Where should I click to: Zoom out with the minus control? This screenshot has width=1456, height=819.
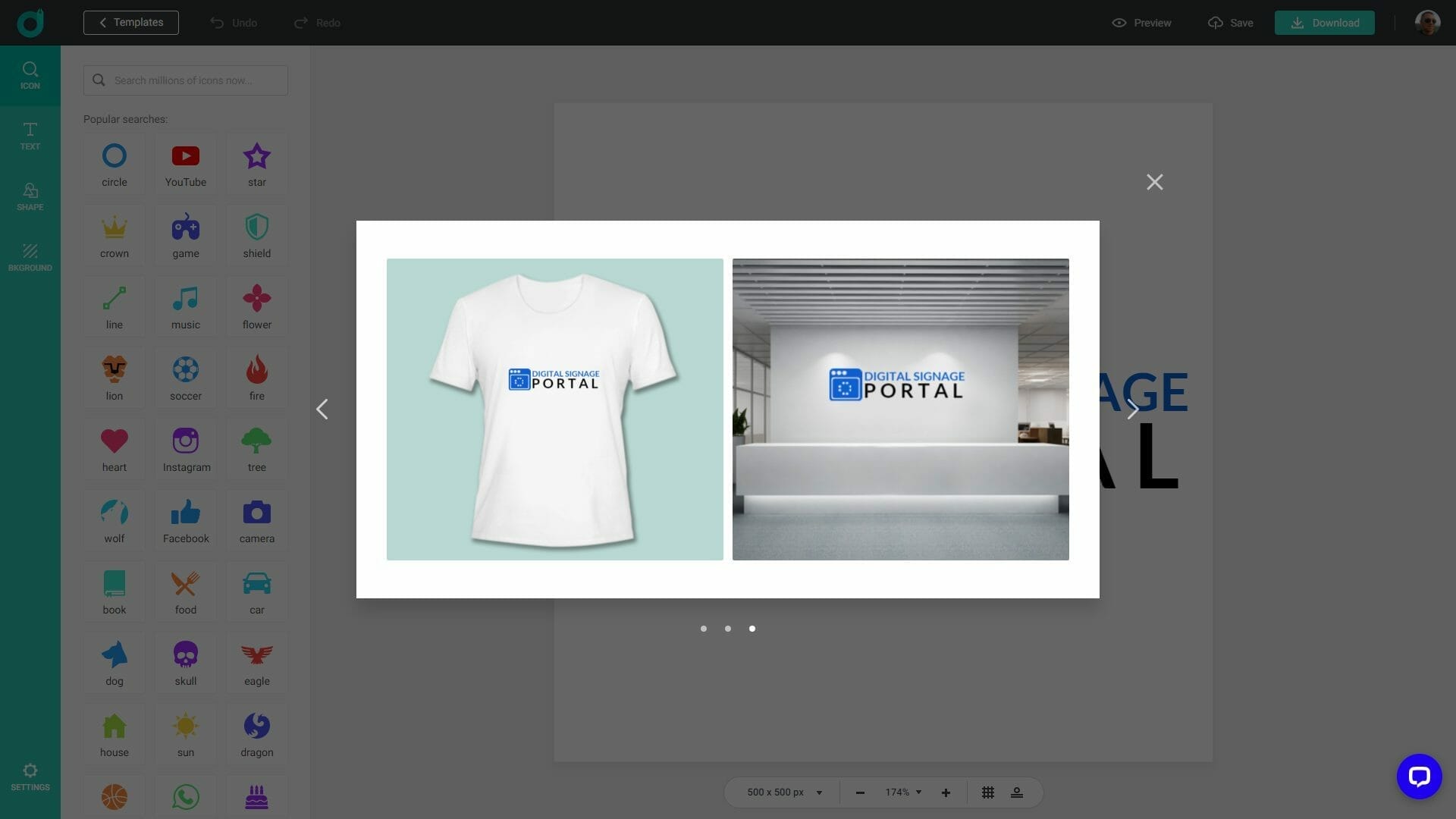(860, 792)
